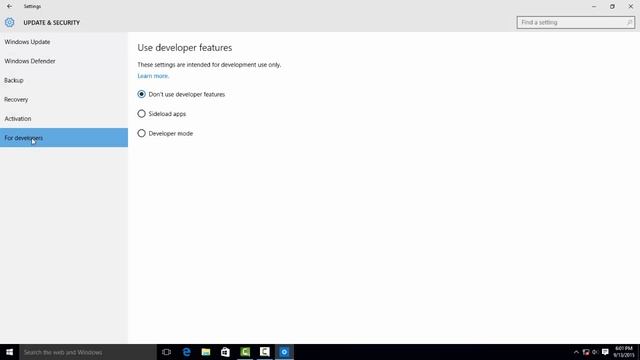The image size is (640, 360).
Task: Open the volume control in system tray
Action: click(595, 352)
